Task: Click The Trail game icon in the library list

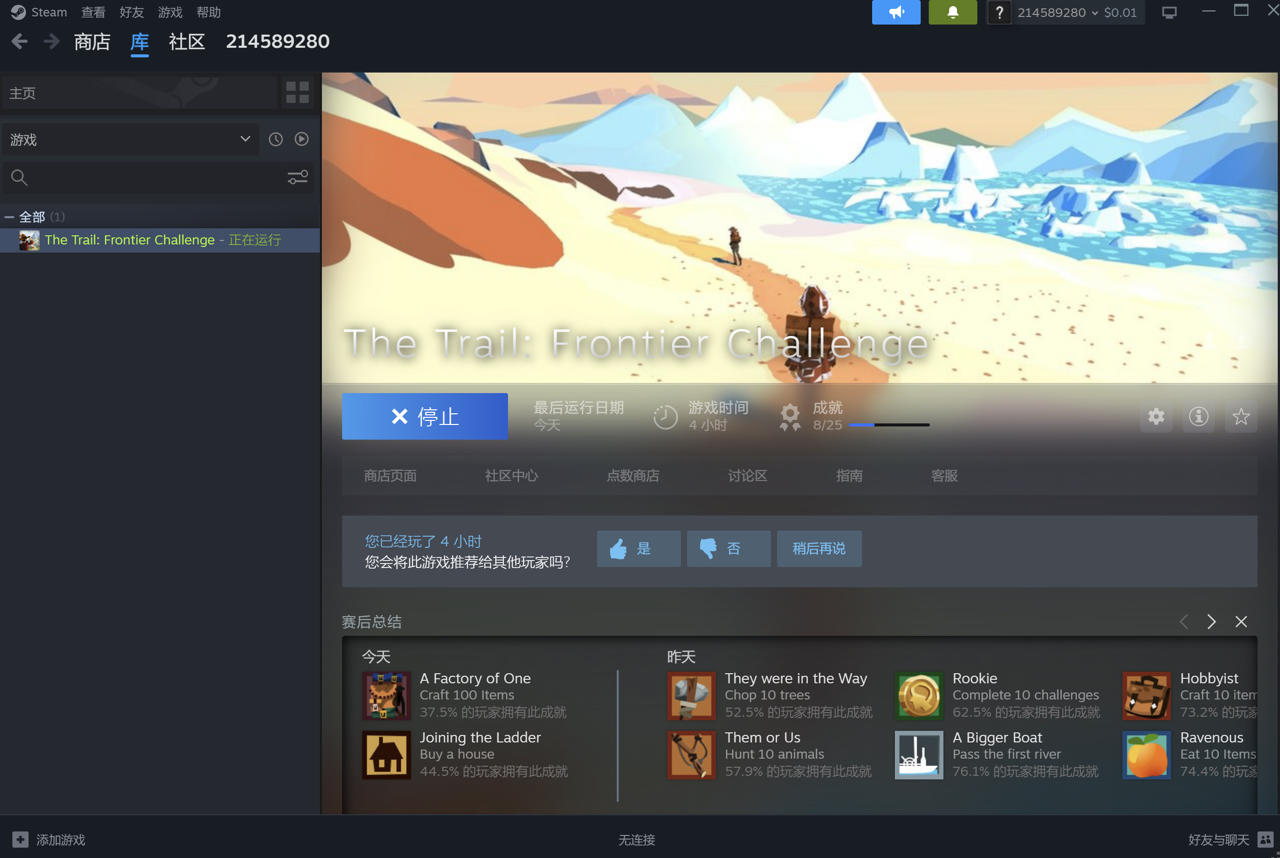Action: [29, 240]
